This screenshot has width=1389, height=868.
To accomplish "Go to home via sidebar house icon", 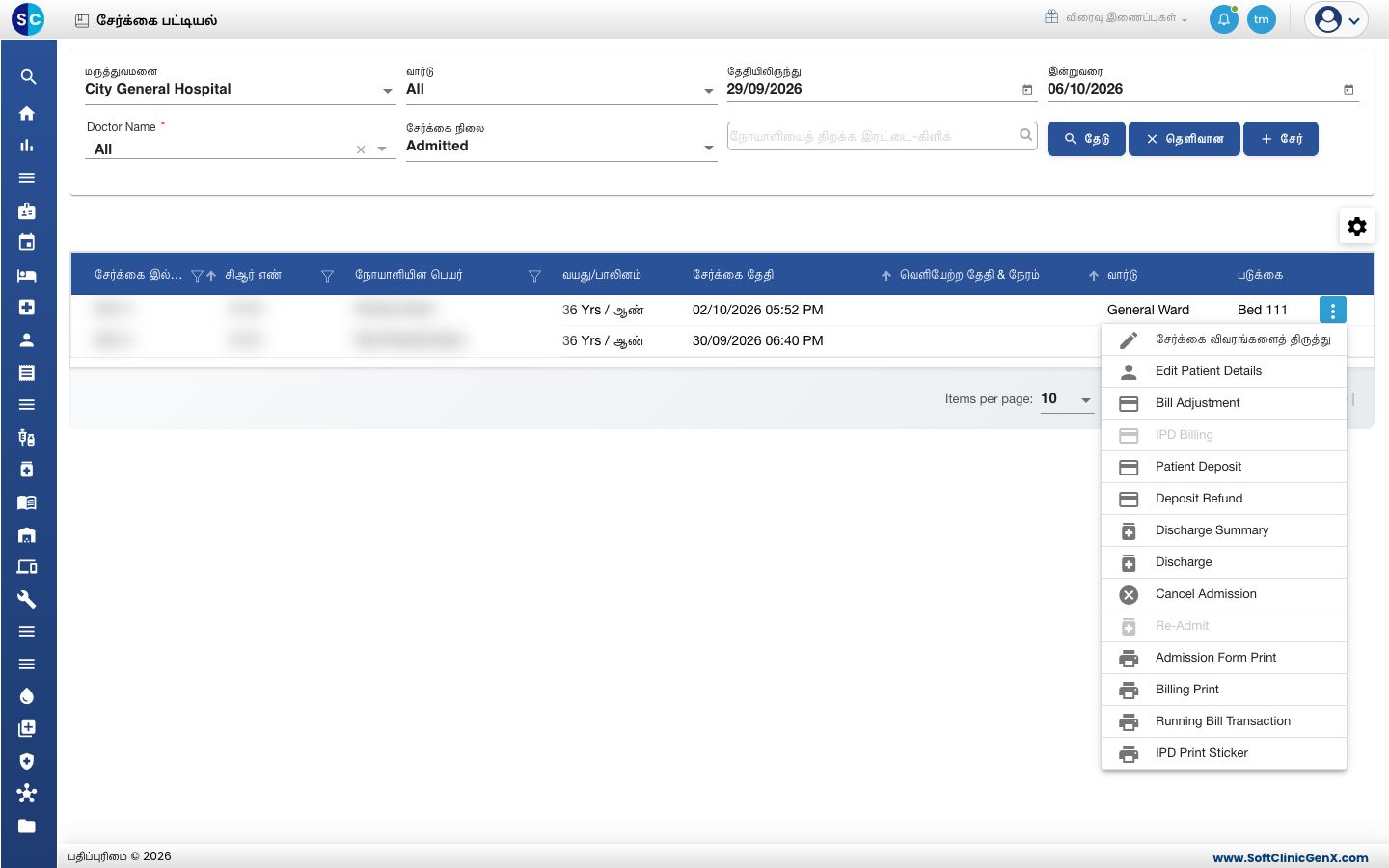I will pyautogui.click(x=27, y=113).
